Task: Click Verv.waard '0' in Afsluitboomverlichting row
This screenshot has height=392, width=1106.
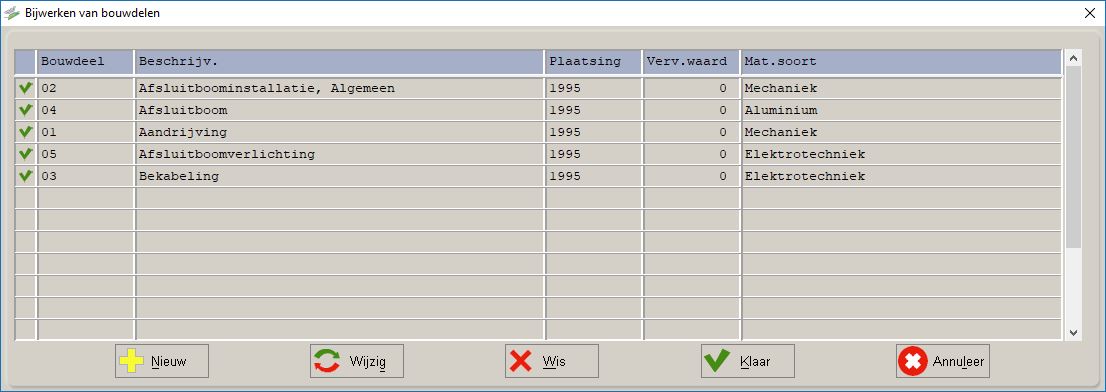Action: (x=691, y=154)
